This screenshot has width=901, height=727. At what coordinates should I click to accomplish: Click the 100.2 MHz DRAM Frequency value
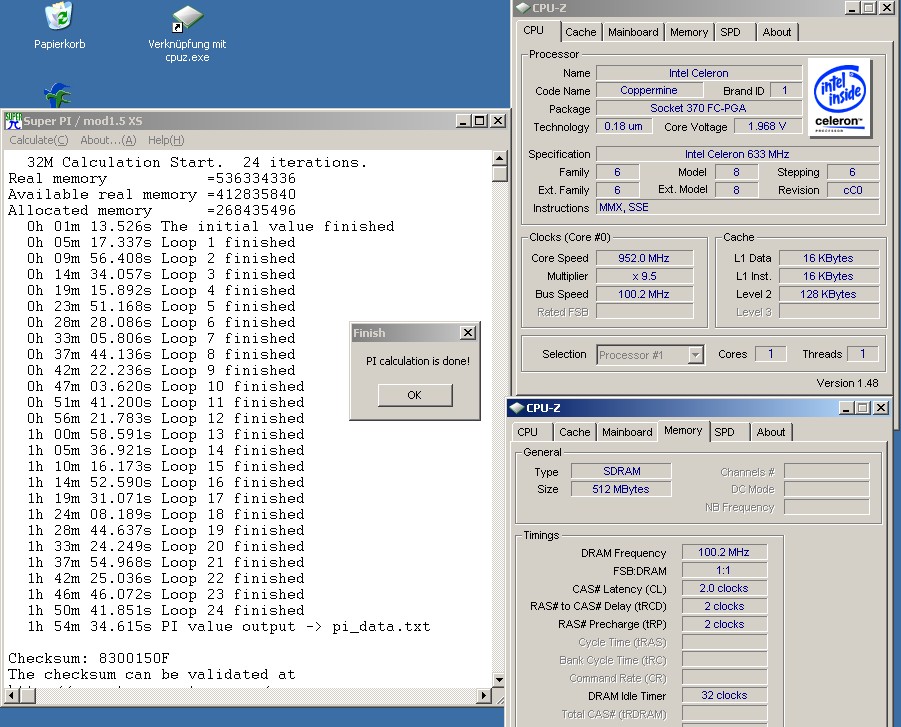[x=724, y=552]
